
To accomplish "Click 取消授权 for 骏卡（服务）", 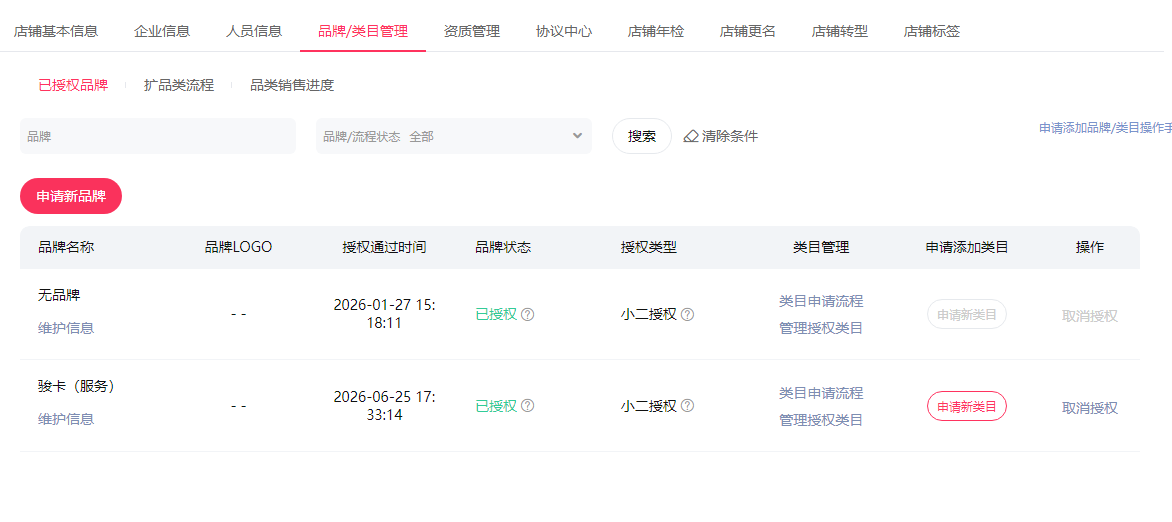I will [x=1090, y=408].
